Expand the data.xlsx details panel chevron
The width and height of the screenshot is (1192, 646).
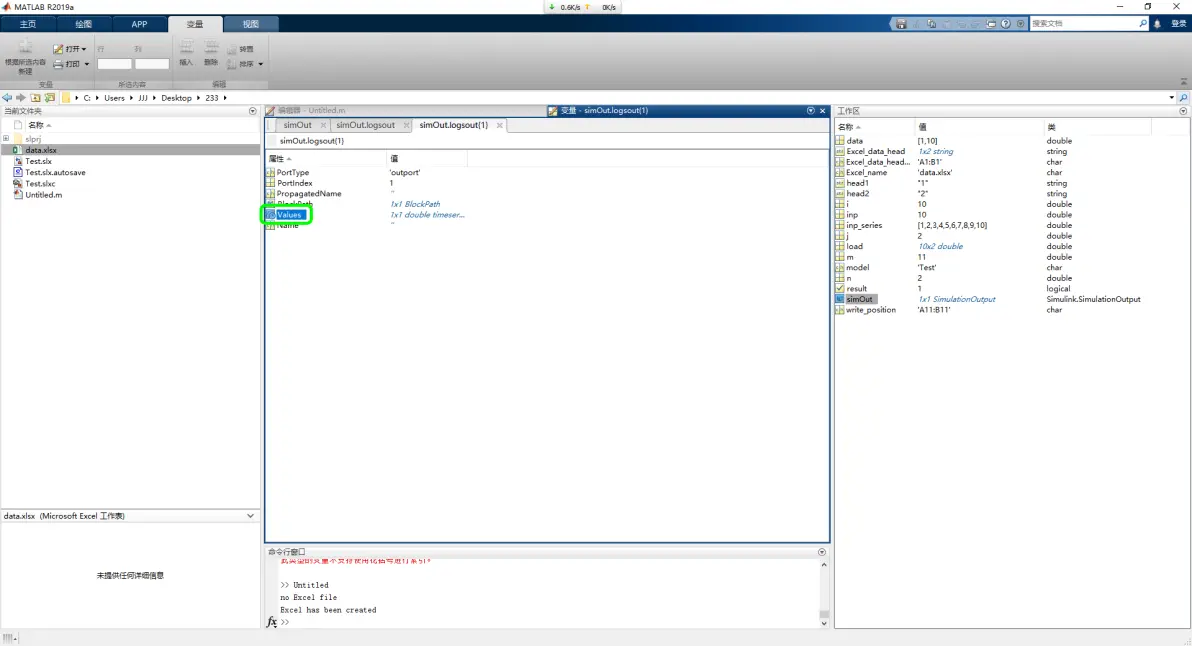(251, 515)
